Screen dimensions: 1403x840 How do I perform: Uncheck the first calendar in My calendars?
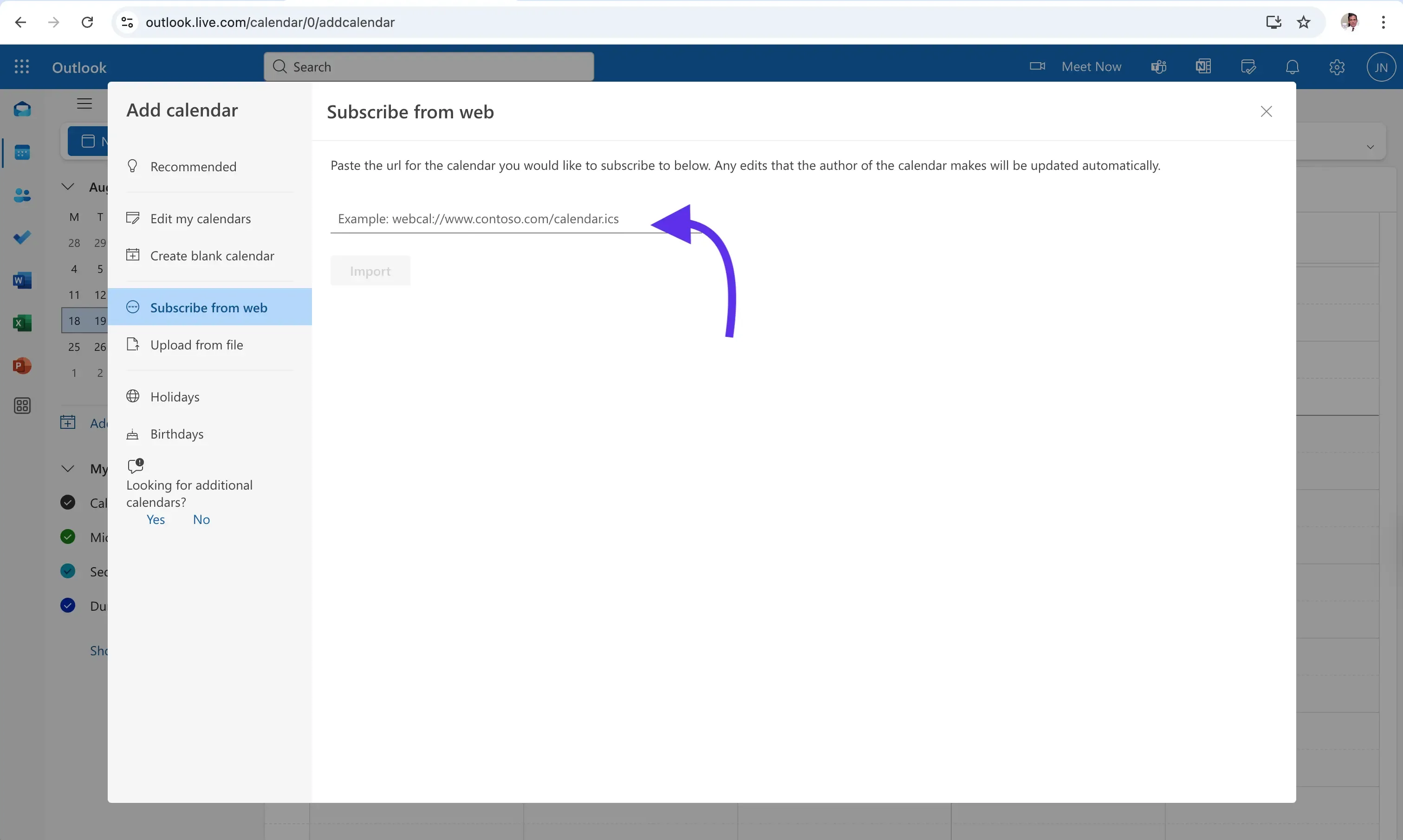coord(67,502)
